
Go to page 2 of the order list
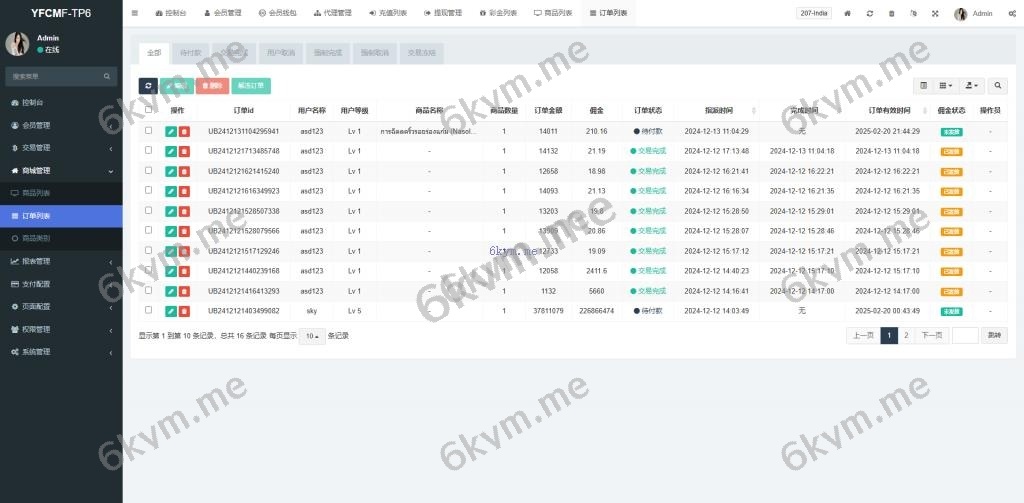[x=906, y=336]
